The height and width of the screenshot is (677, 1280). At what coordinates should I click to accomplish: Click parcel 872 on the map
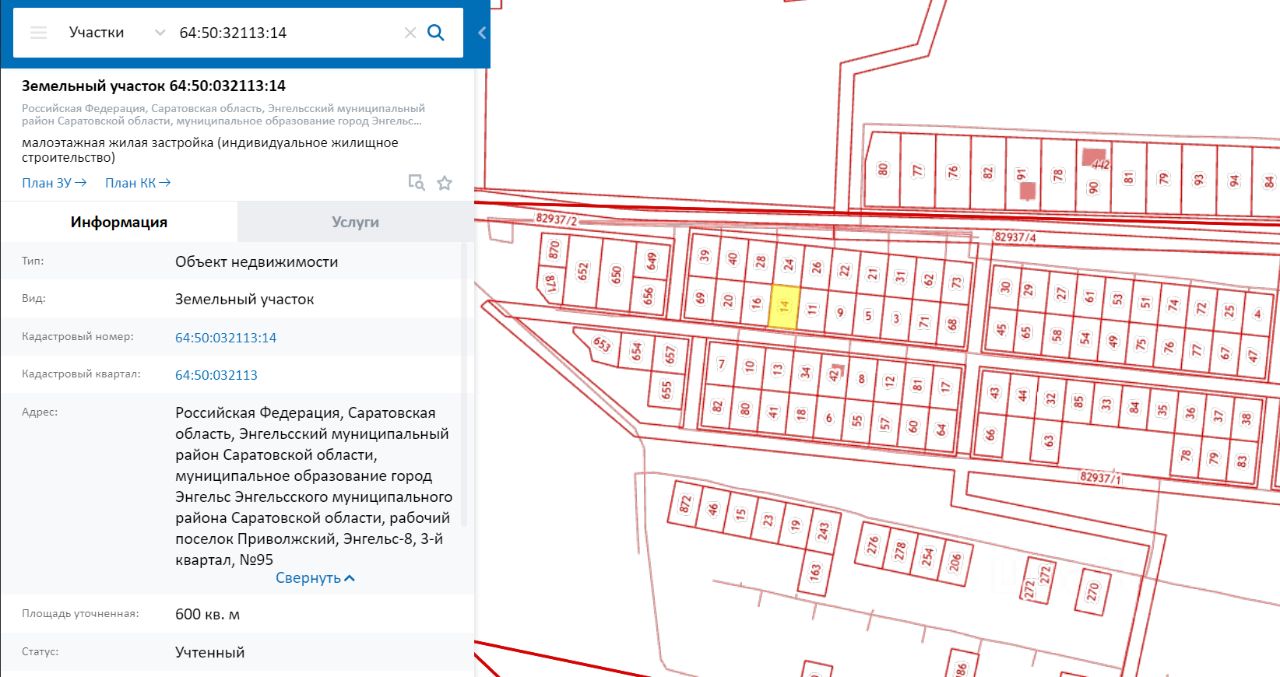685,503
